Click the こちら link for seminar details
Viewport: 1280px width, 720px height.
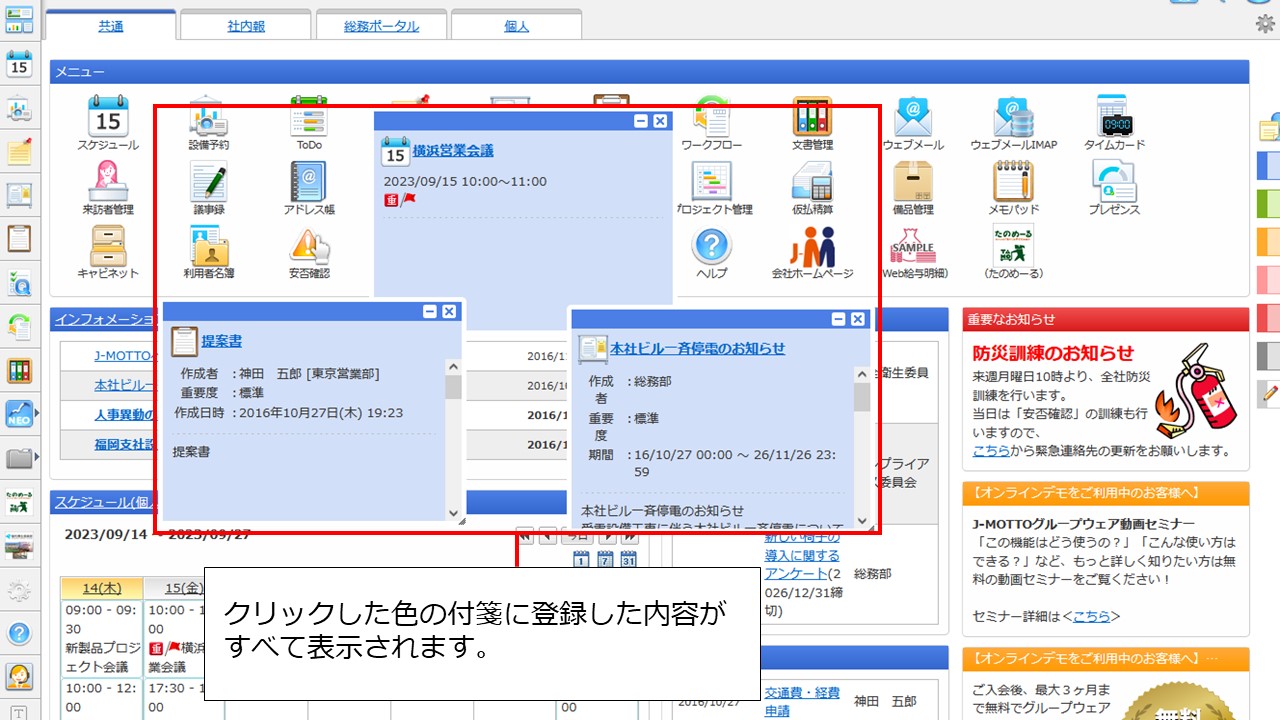tap(1091, 616)
